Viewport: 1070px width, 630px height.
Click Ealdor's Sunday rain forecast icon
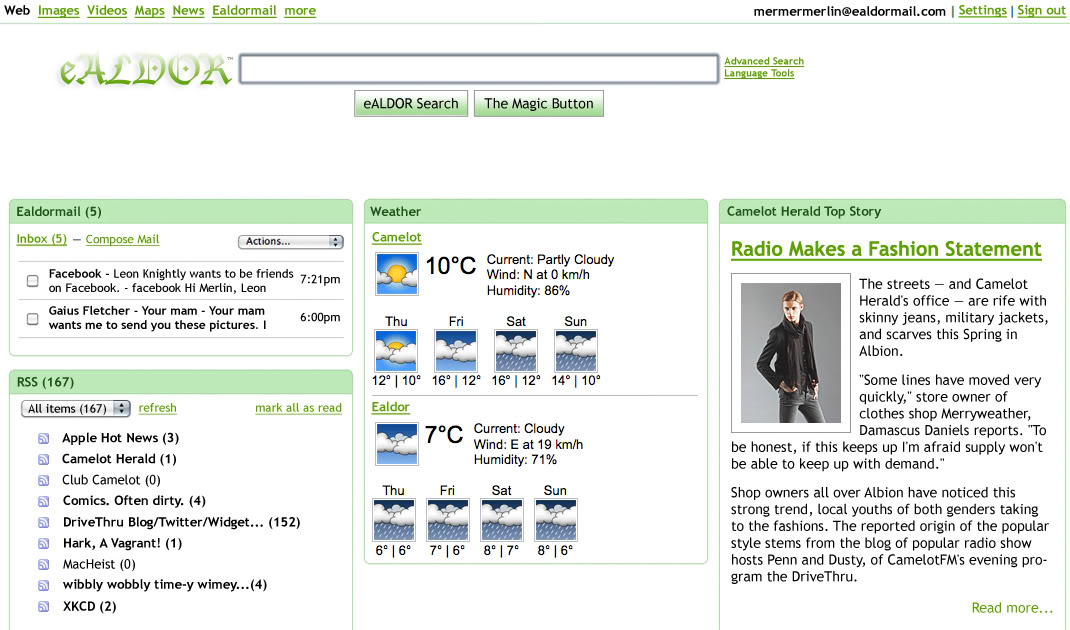556,520
